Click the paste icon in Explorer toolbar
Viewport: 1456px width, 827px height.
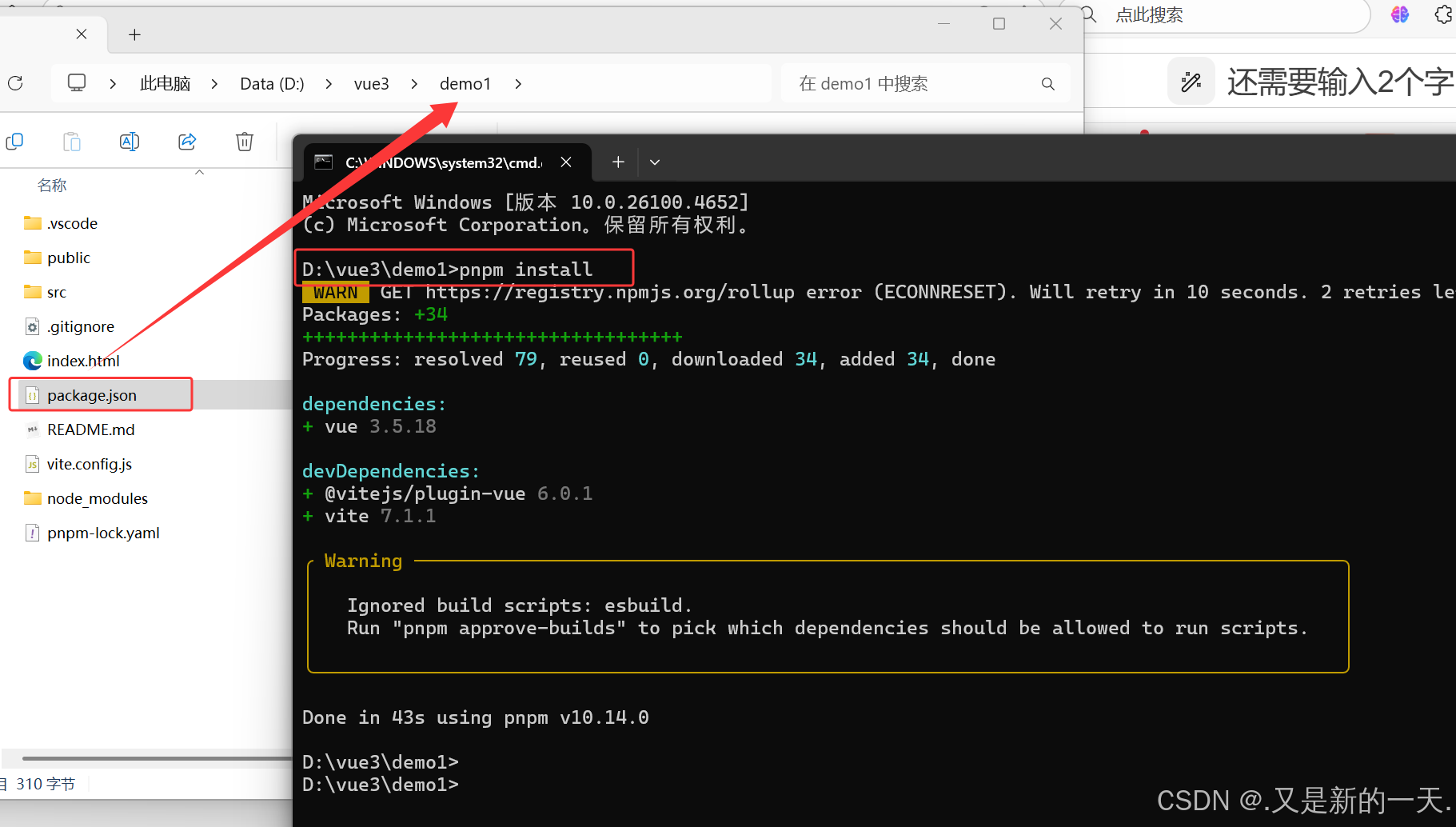pyautogui.click(x=72, y=142)
